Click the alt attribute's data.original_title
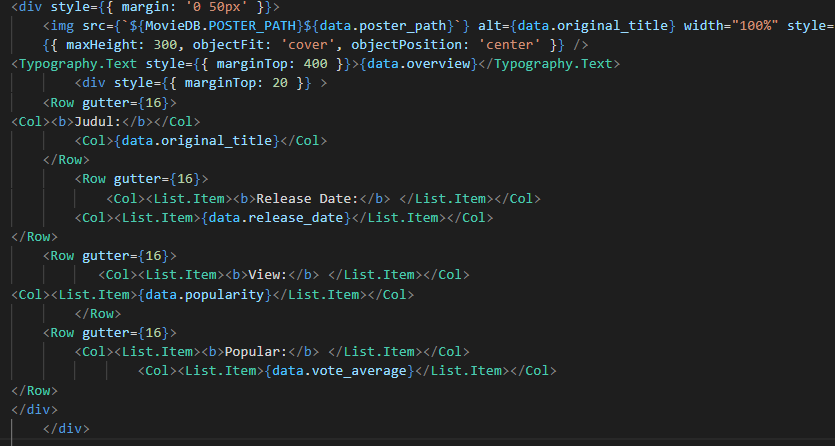 592,26
